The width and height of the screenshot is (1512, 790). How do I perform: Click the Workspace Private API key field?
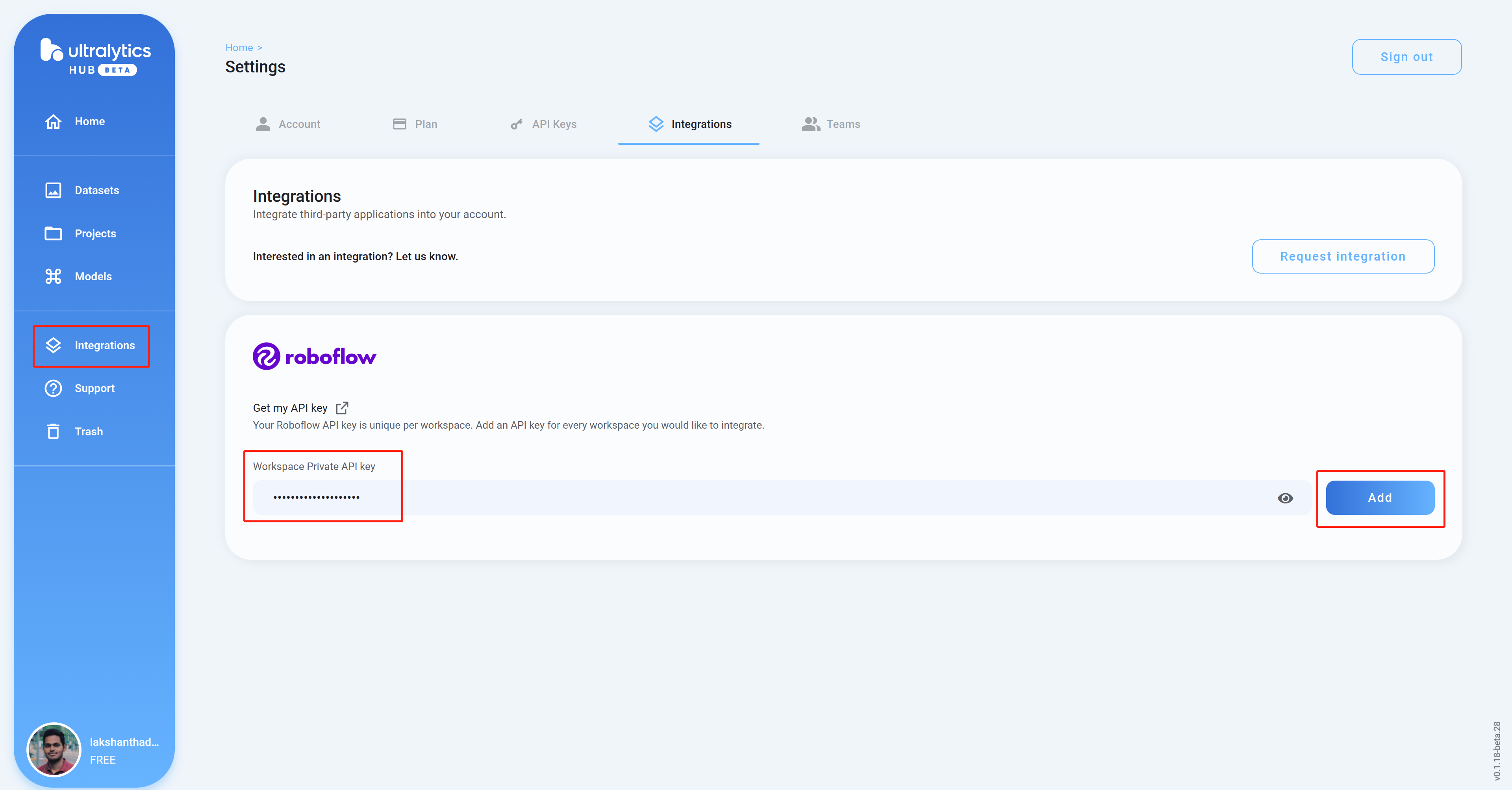coord(763,498)
